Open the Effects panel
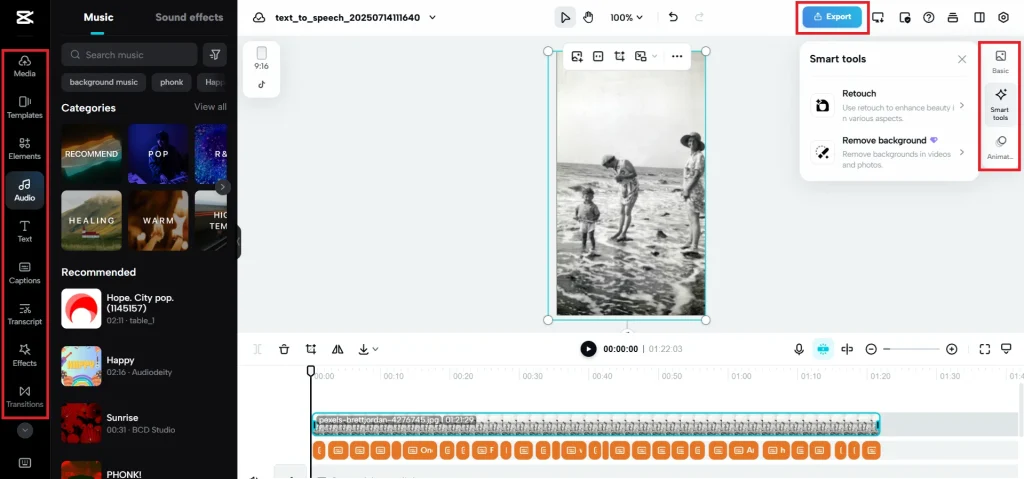This screenshot has width=1024, height=479. click(24, 354)
